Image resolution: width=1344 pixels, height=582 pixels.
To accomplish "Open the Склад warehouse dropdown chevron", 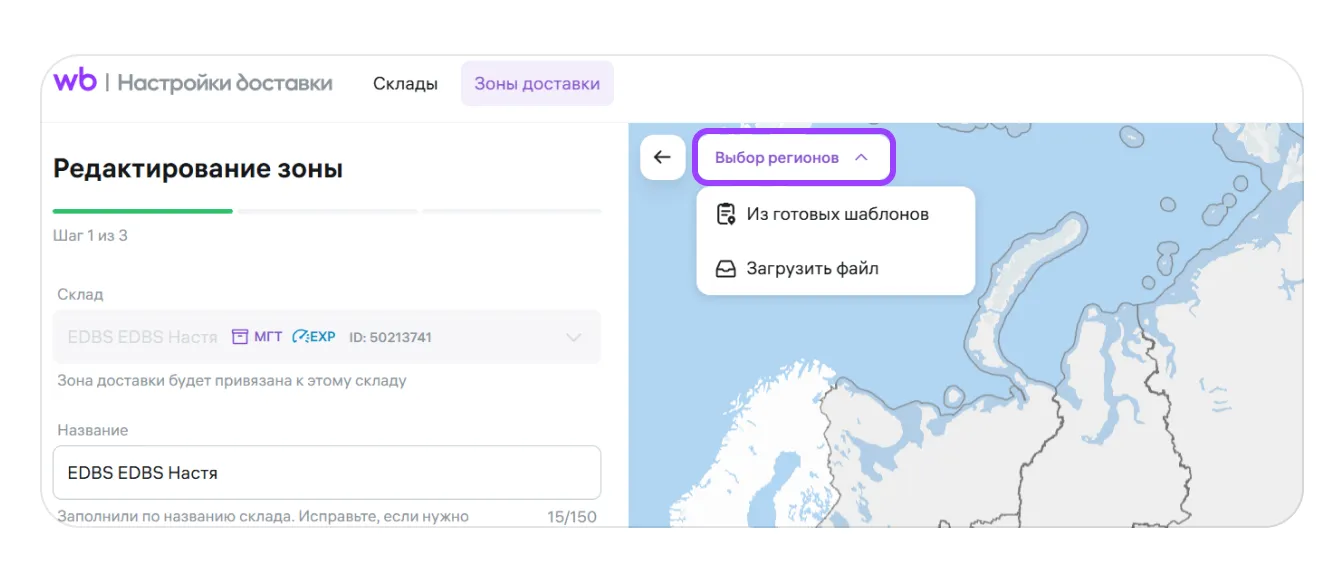I will [x=574, y=337].
